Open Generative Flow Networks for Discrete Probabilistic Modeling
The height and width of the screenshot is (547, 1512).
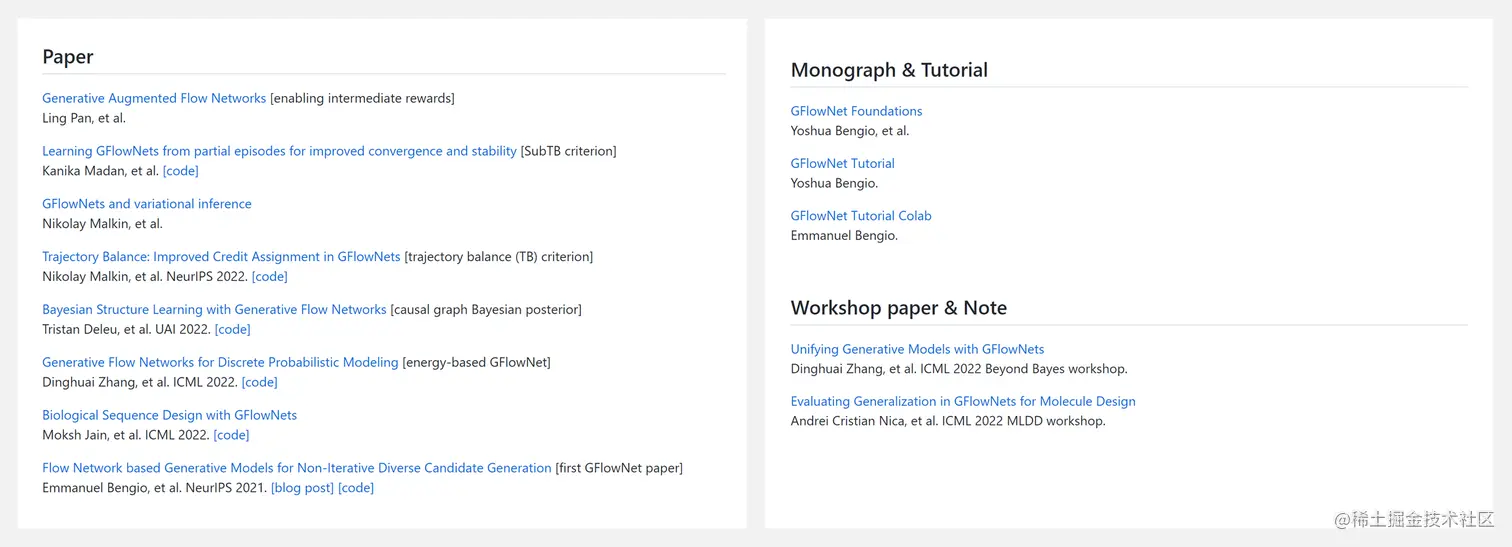pos(220,362)
